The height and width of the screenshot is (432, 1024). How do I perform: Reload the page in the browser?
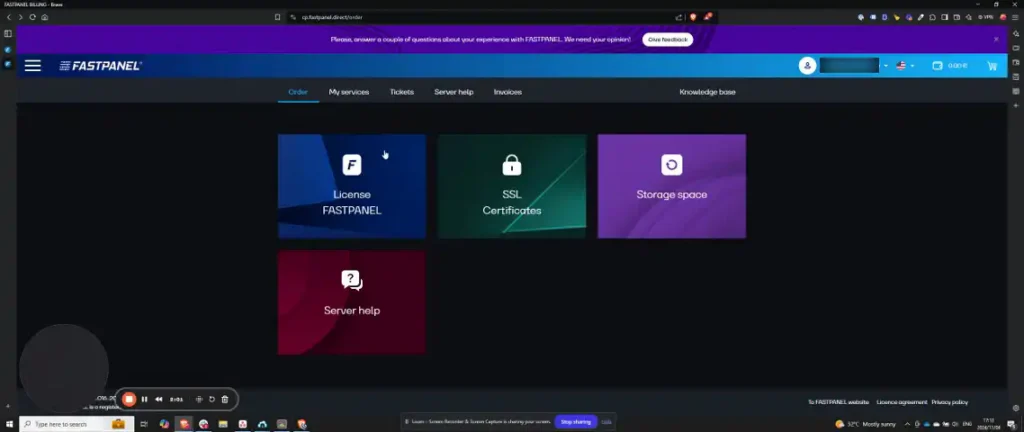32,17
